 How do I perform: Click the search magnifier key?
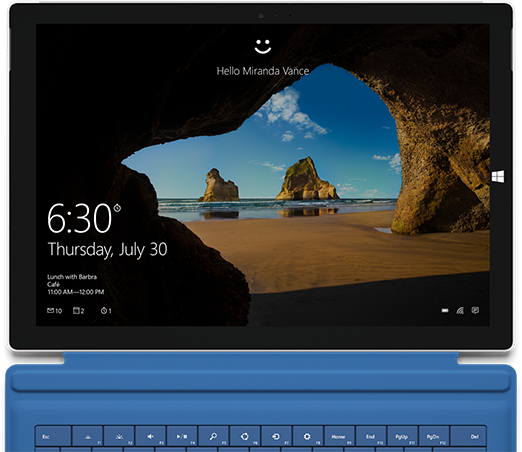213,436
